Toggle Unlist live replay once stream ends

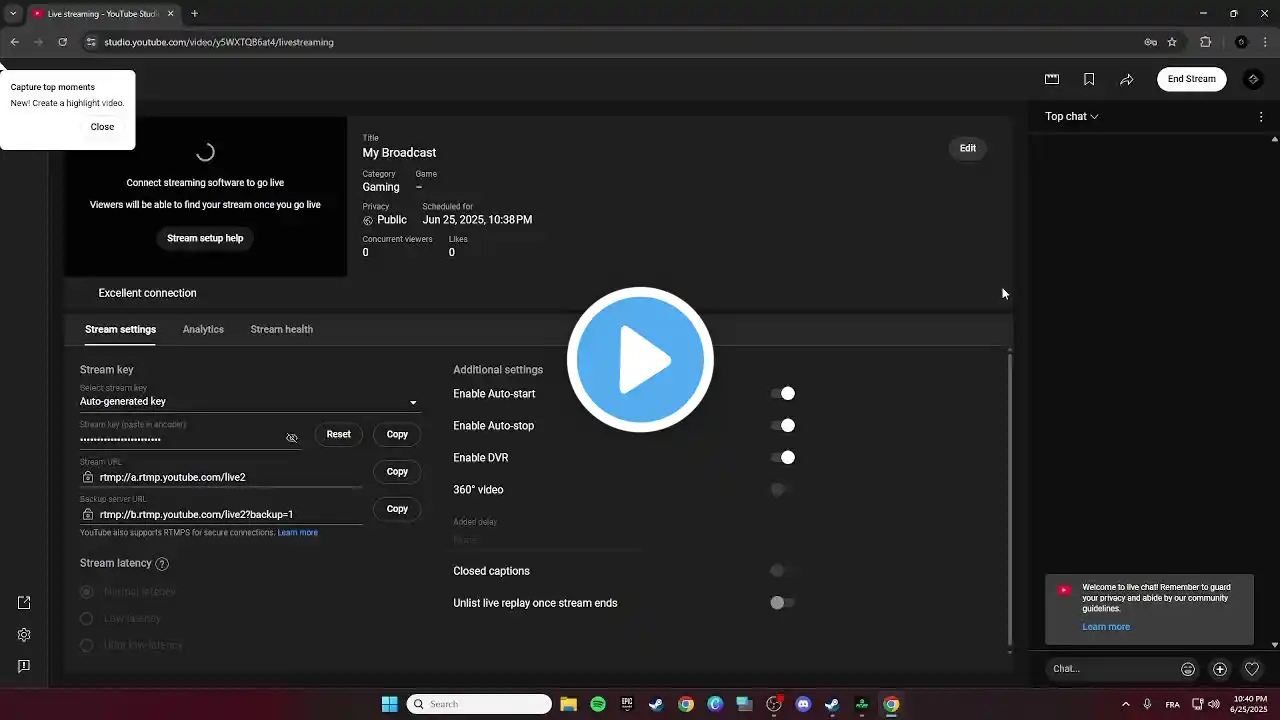(x=783, y=603)
